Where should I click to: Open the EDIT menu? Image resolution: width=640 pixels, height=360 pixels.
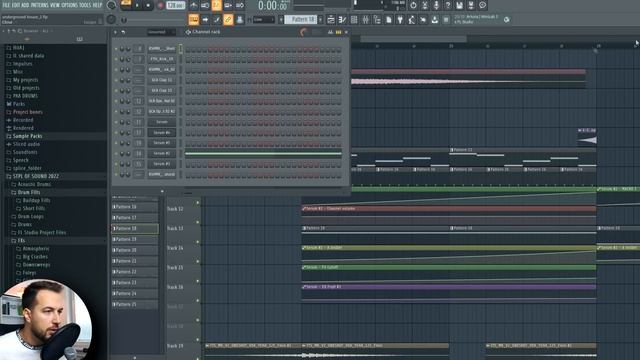pyautogui.click(x=16, y=5)
